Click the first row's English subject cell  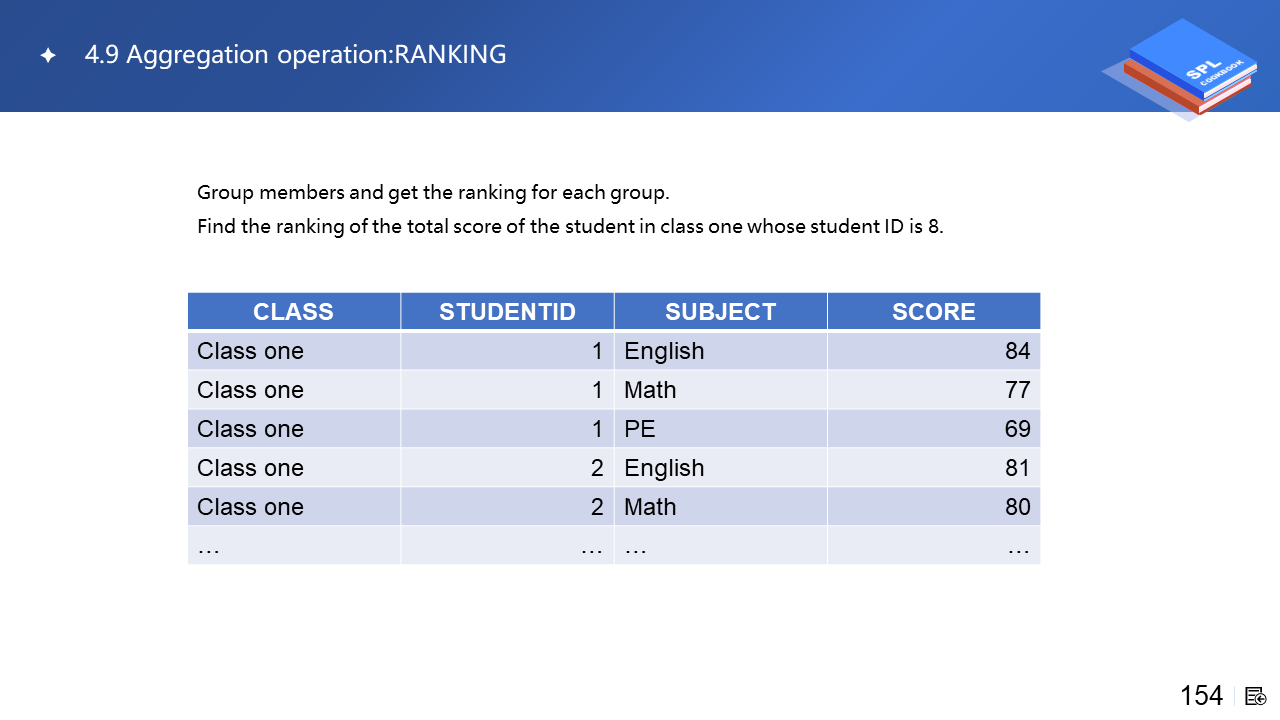click(664, 351)
